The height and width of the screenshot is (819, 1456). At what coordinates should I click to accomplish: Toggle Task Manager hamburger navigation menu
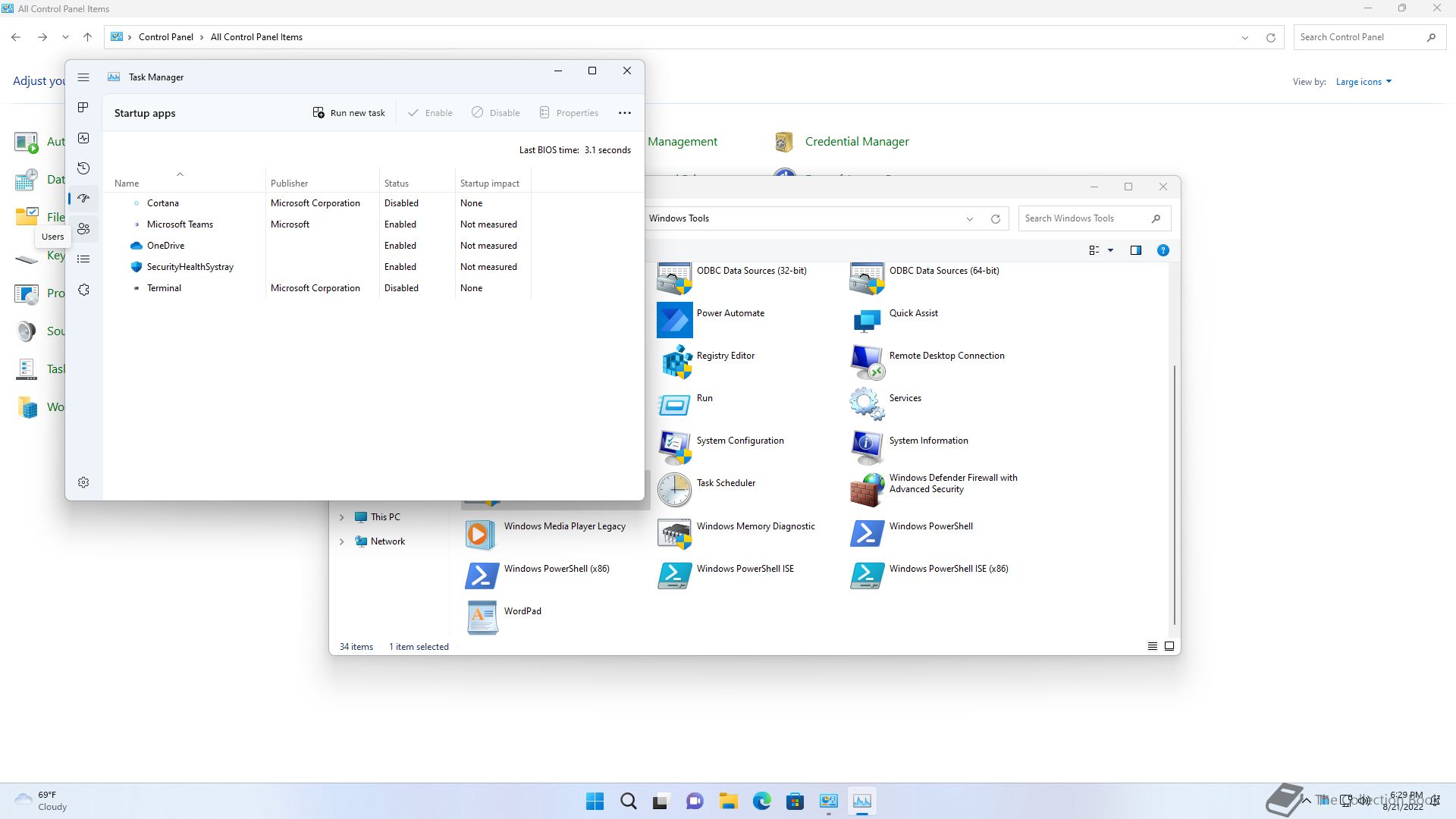[83, 77]
